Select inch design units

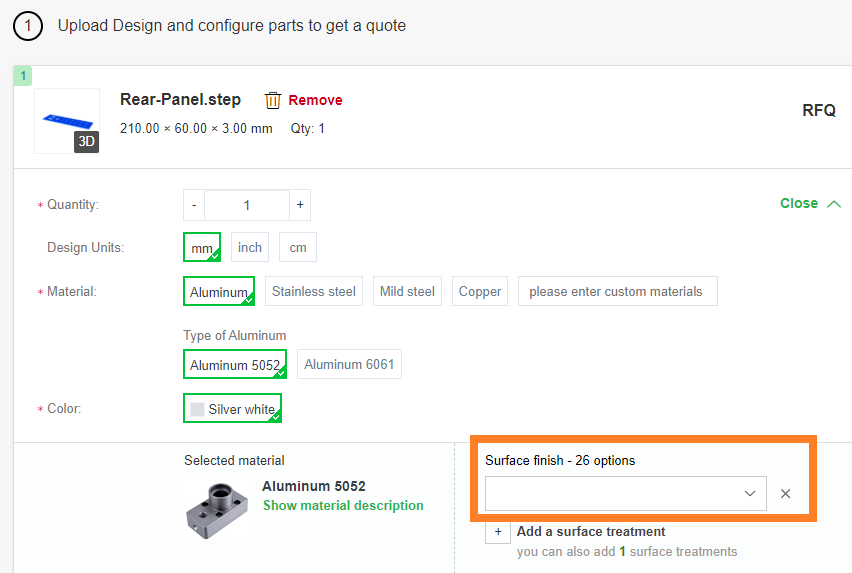250,247
